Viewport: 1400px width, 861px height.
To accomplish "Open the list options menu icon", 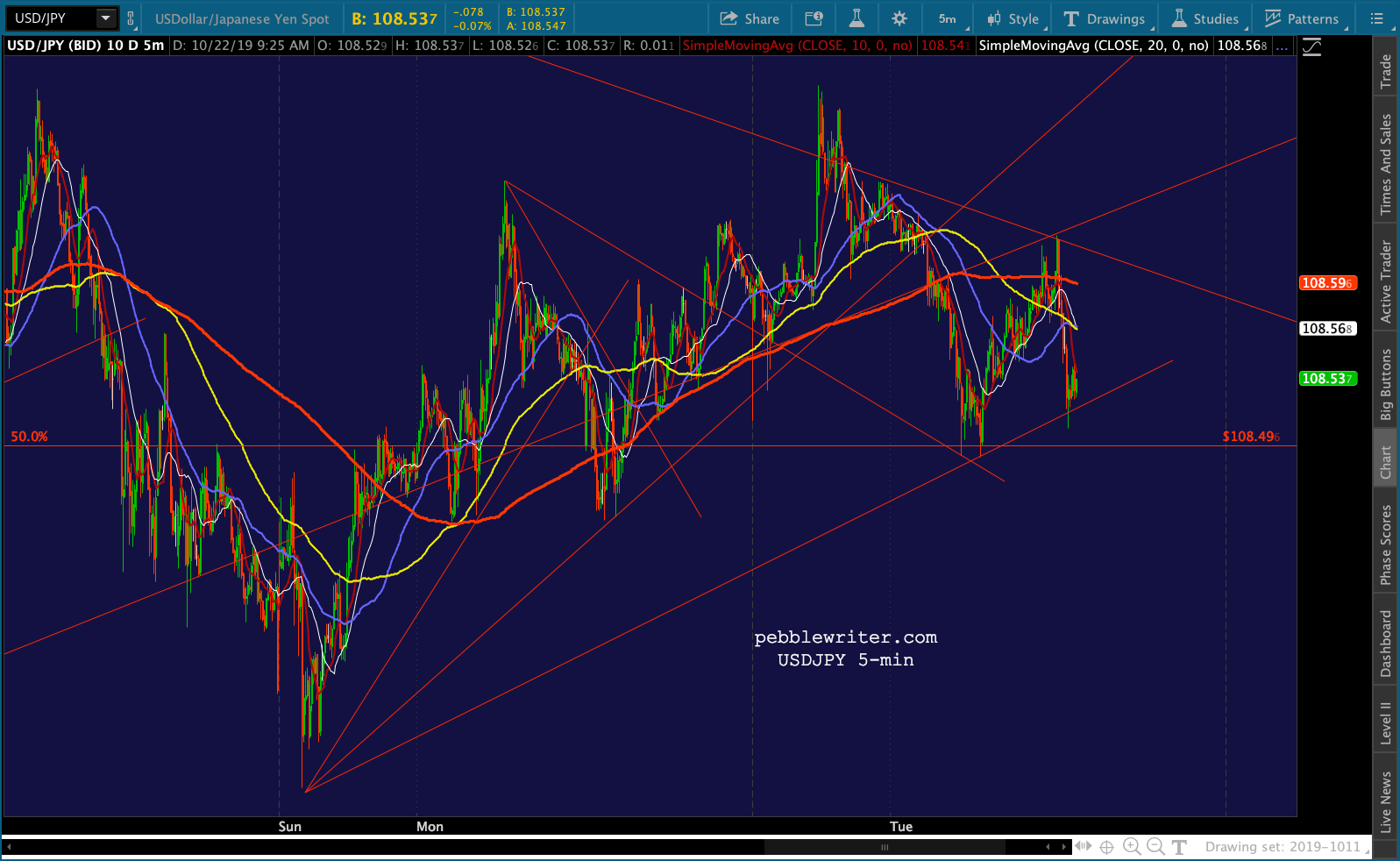I will [x=1377, y=18].
